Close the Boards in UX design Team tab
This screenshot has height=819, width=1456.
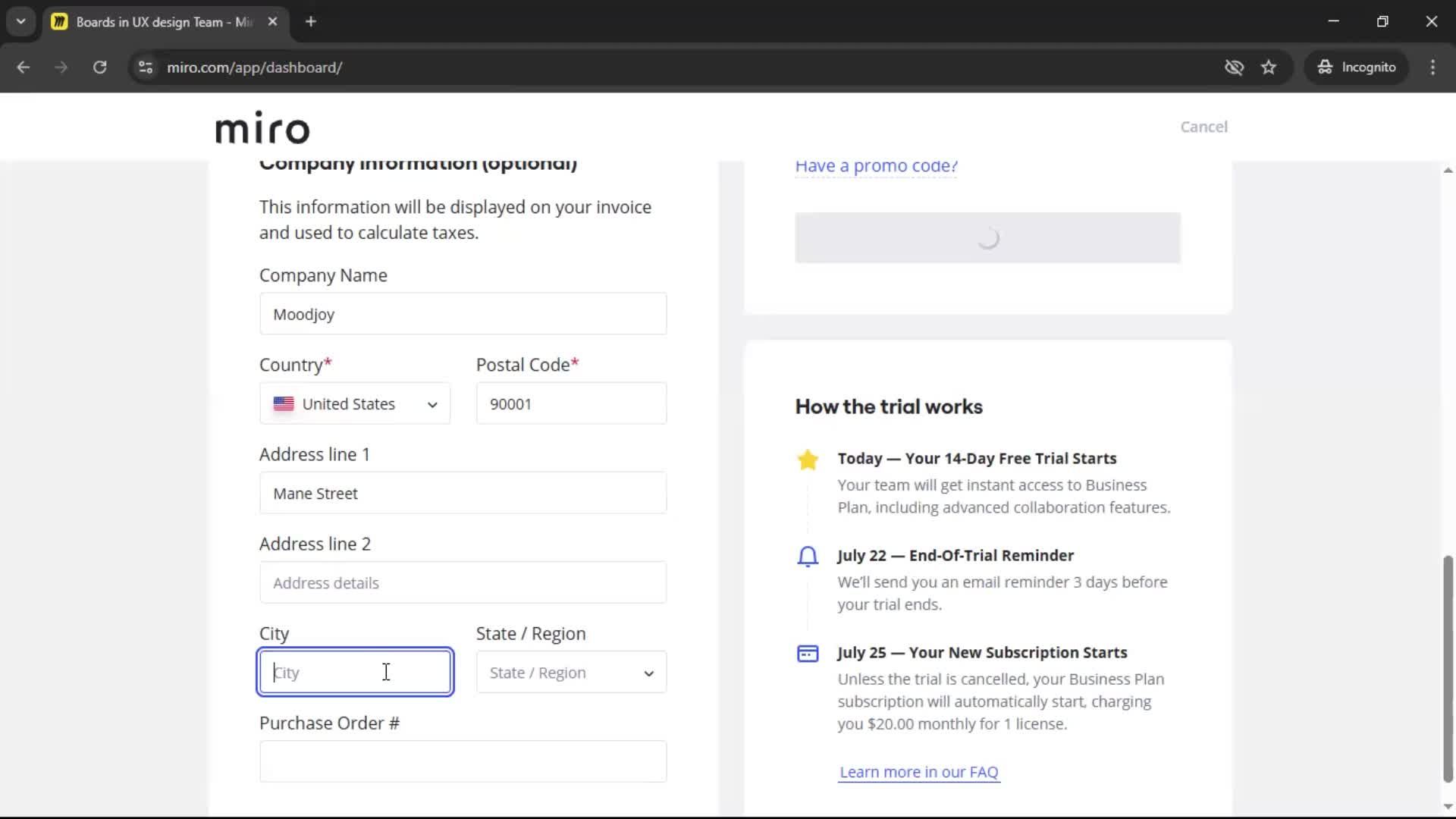point(272,22)
